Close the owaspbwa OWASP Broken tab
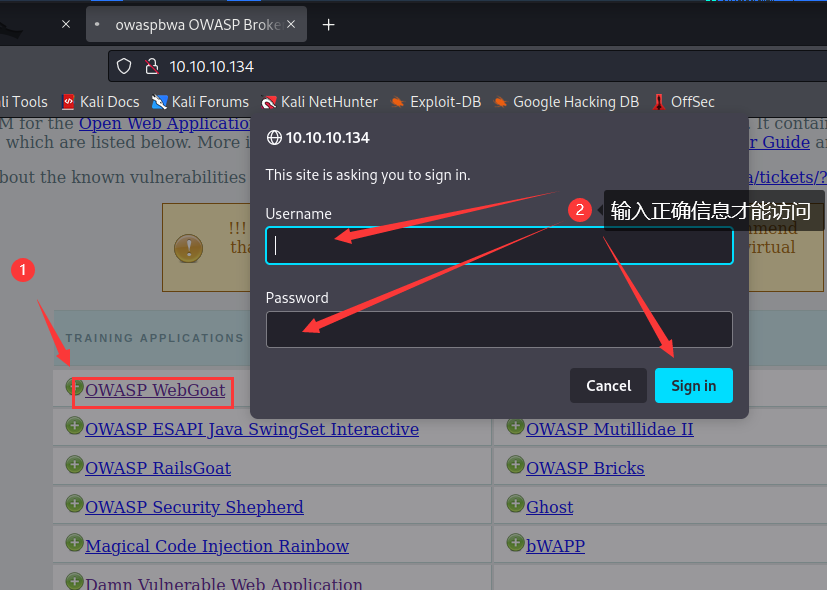Viewport: 827px width, 590px height. pyautogui.click(x=291, y=24)
